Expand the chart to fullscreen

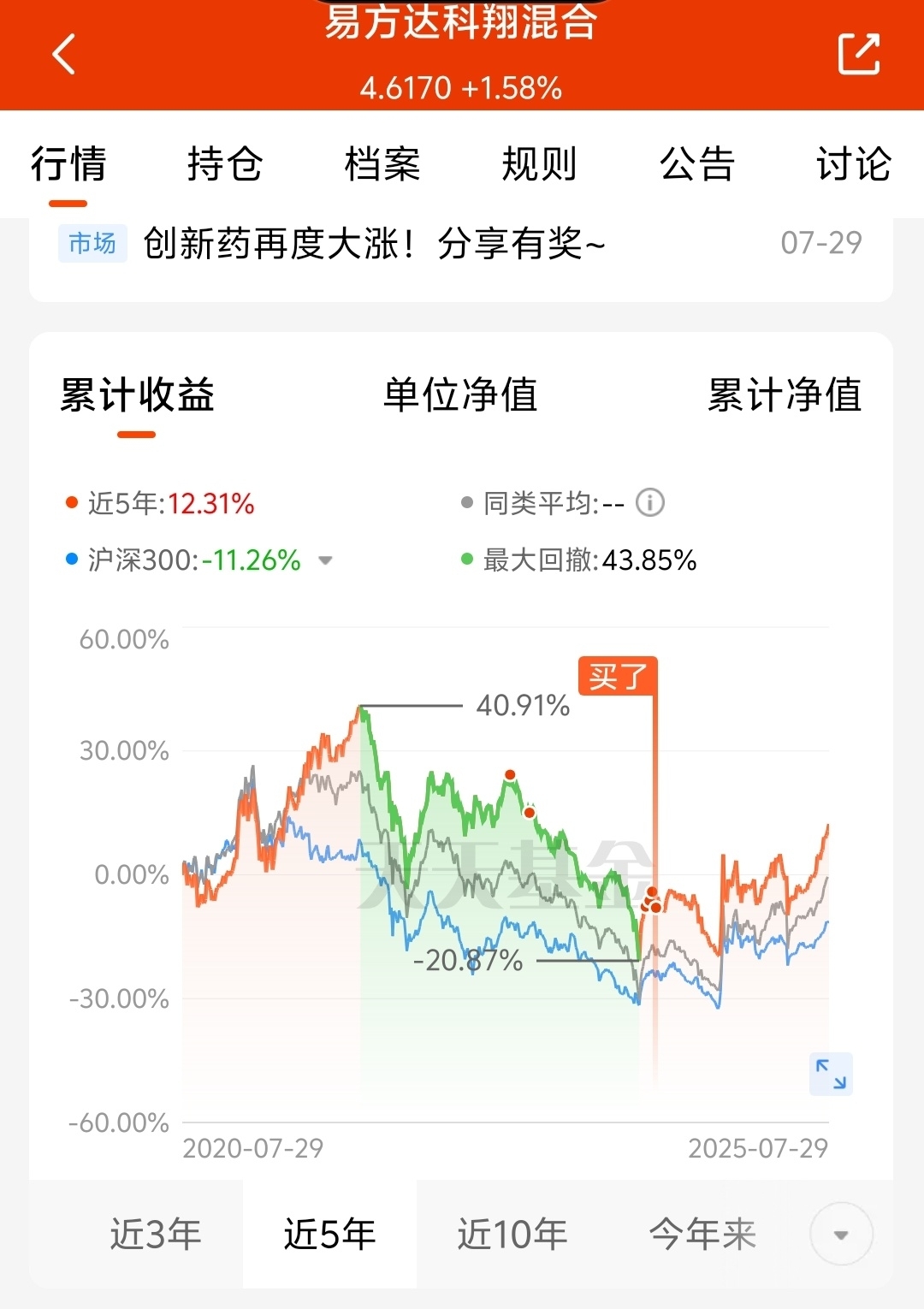(831, 1074)
